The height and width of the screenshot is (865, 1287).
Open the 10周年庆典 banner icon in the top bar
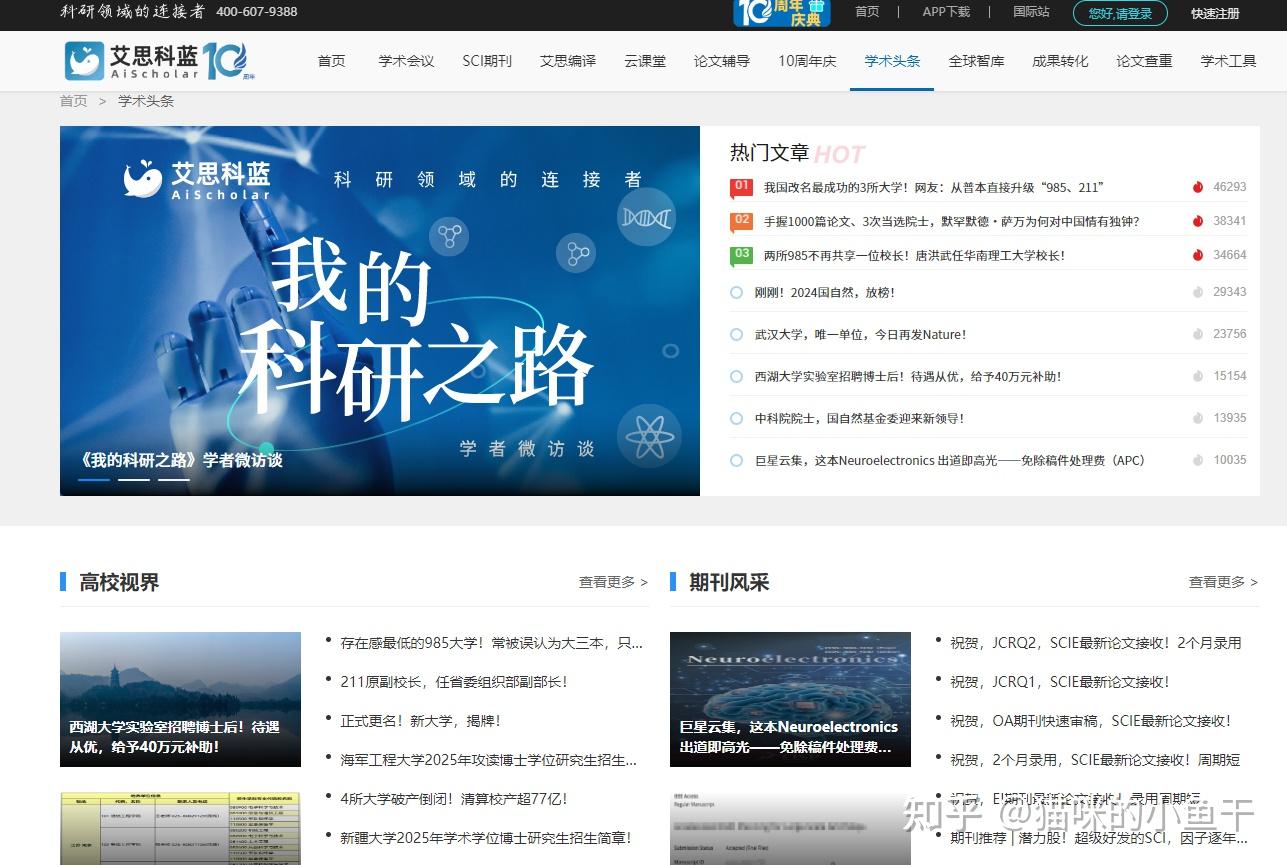781,13
